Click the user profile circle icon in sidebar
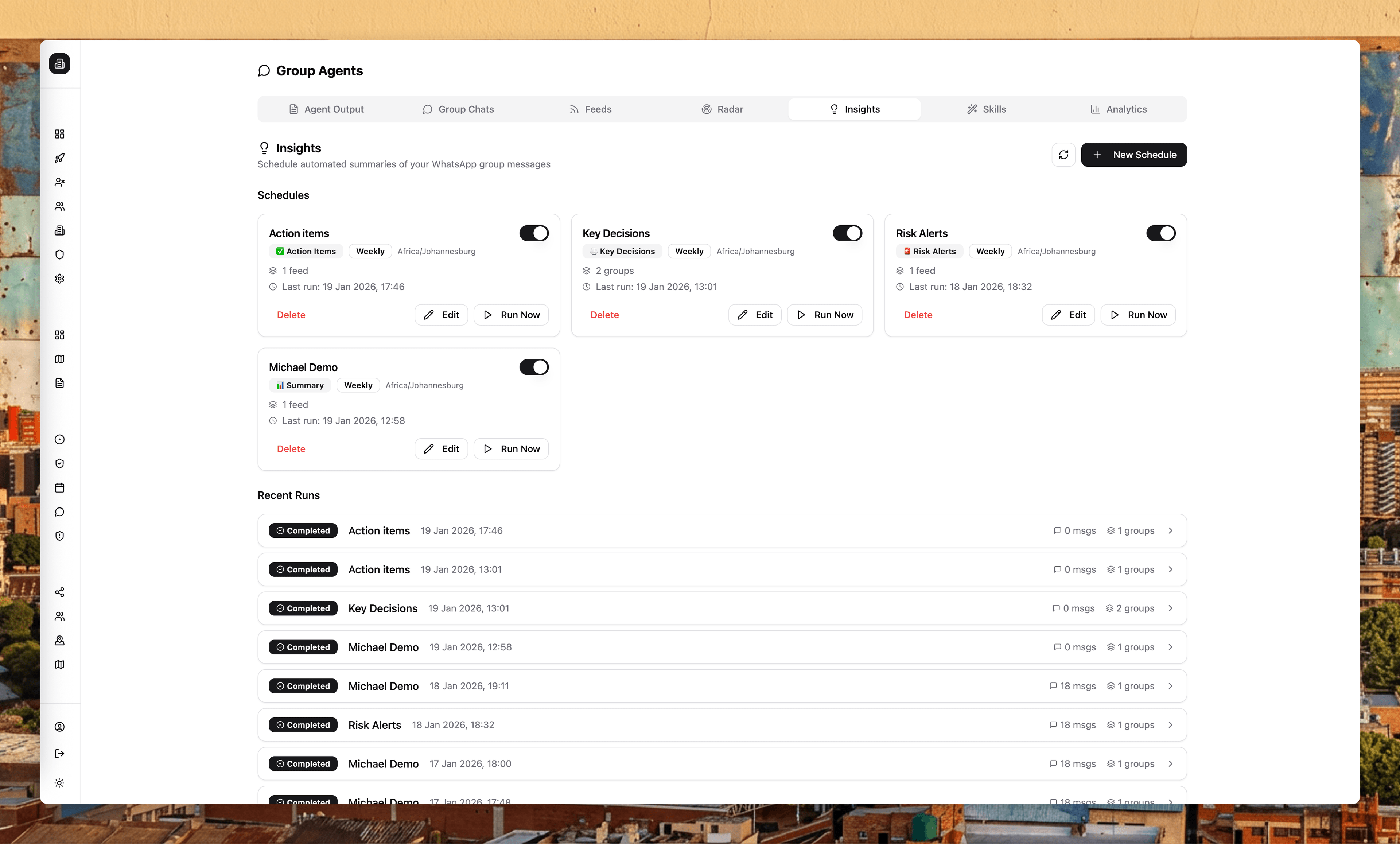Viewport: 1400px width, 844px height. pos(60,727)
